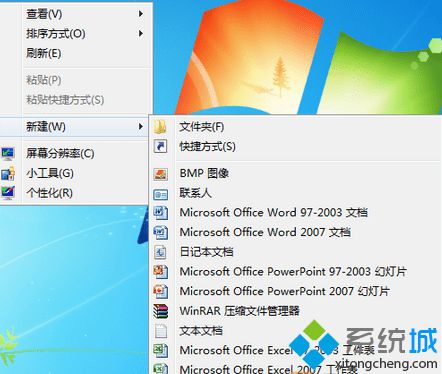Expand the 查看(V) submenu arrow
Viewport: 442px width, 374px height.
point(141,14)
